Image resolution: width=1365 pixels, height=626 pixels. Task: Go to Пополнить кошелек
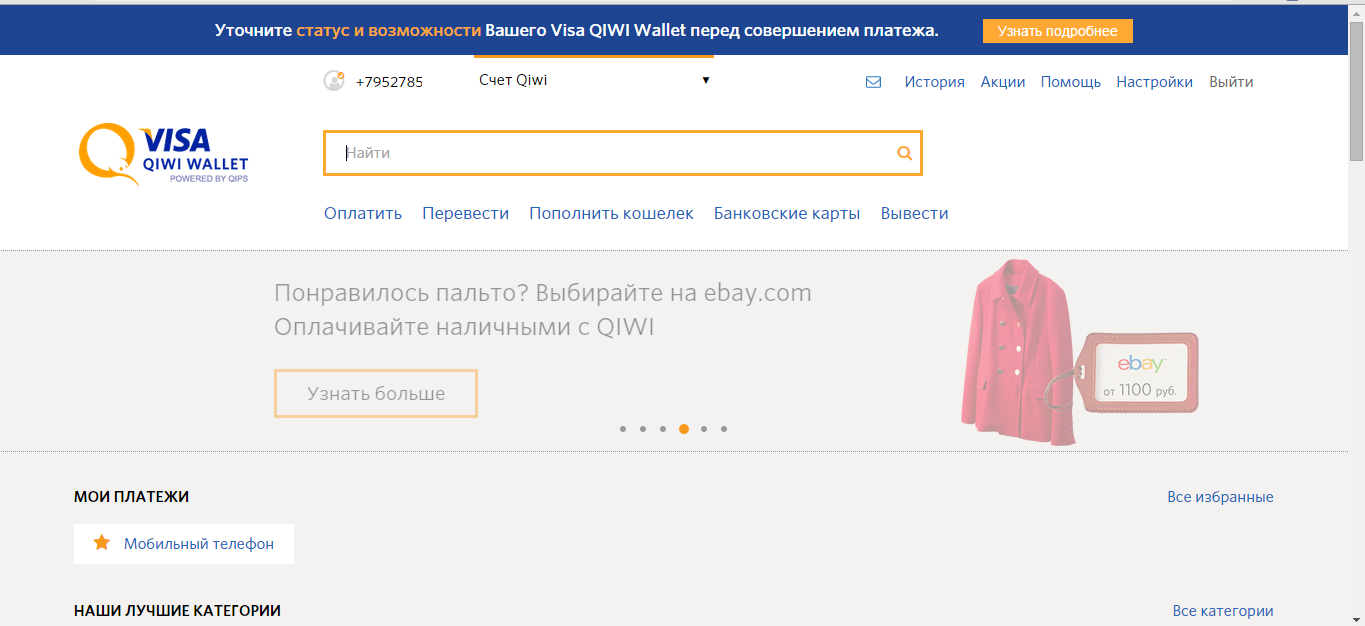611,213
